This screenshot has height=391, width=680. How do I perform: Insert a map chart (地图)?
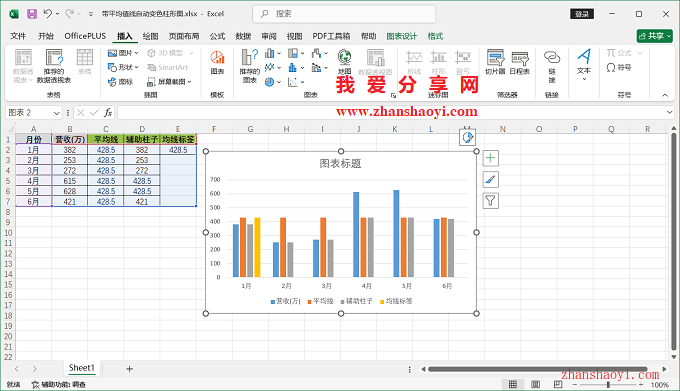pos(344,62)
